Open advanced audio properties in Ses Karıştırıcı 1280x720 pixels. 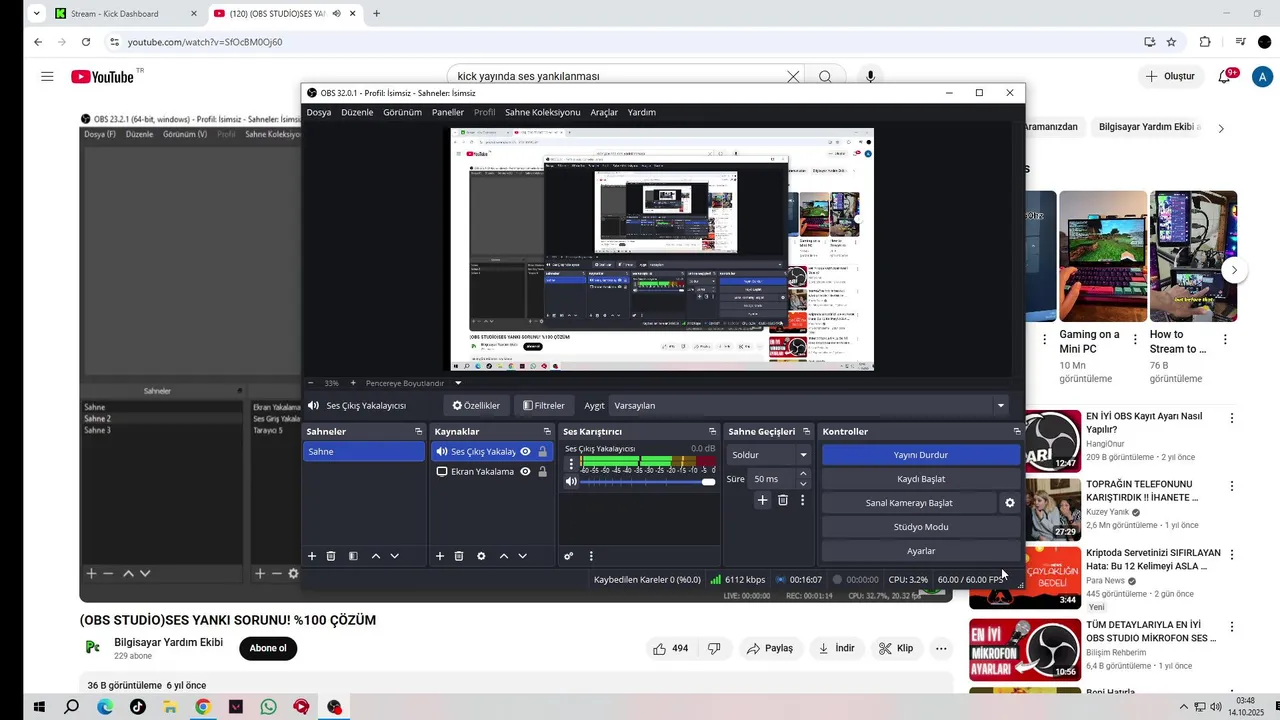[x=568, y=556]
